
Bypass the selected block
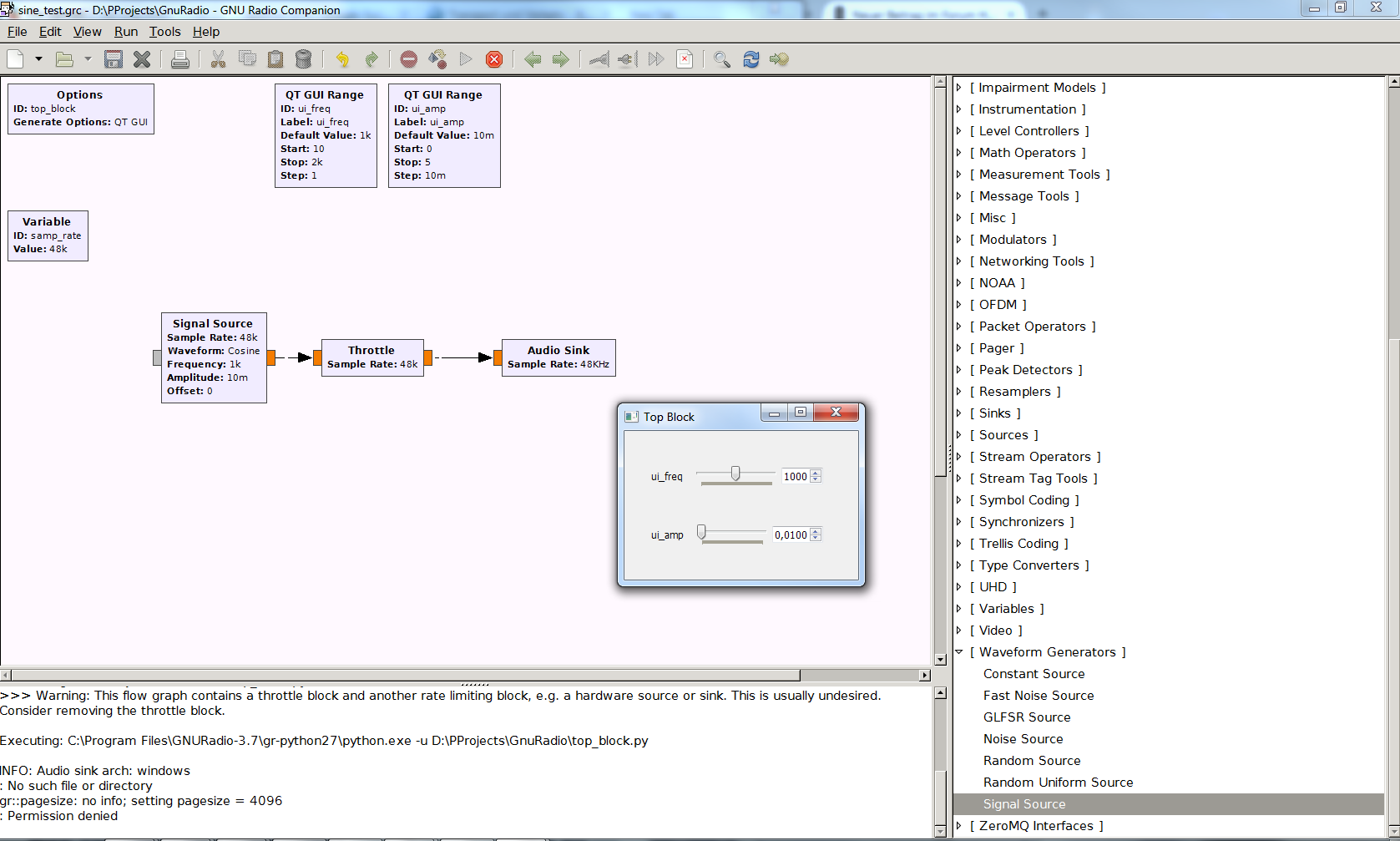point(656,59)
